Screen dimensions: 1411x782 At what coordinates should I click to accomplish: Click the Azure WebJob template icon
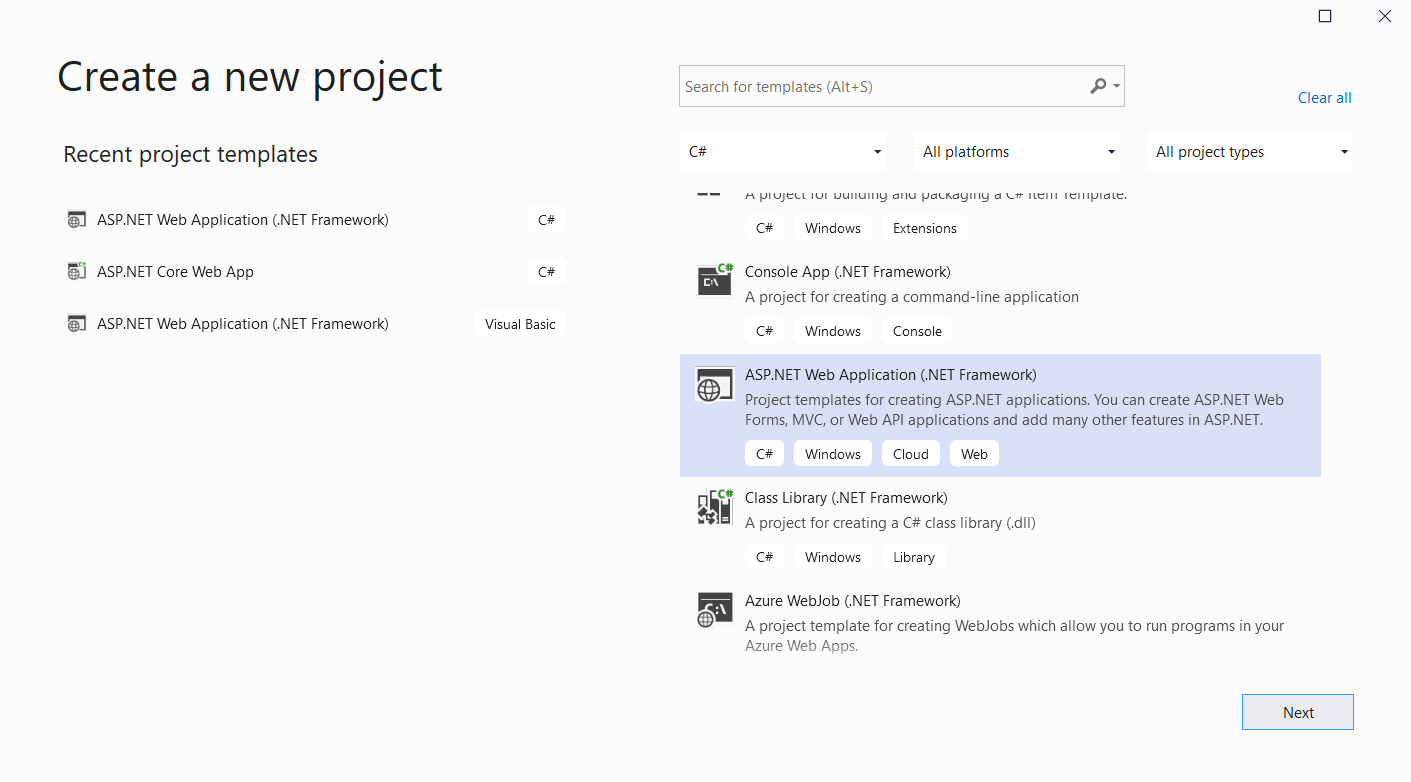pos(714,610)
